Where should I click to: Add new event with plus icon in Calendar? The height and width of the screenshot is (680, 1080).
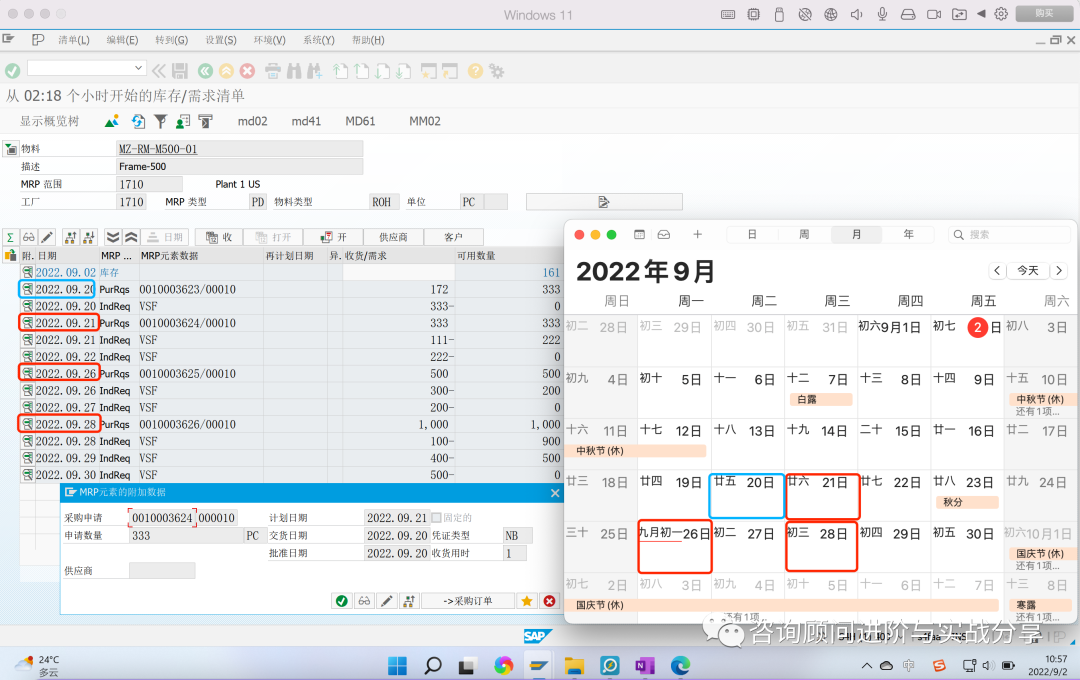click(x=697, y=235)
